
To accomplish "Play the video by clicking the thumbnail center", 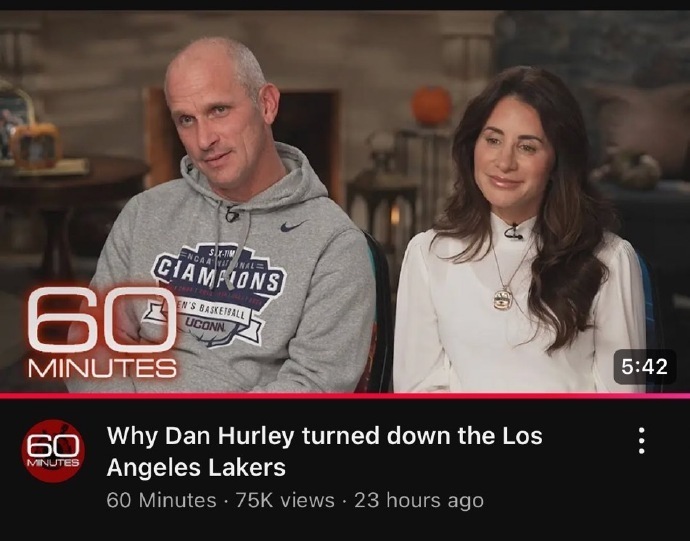I will coord(345,202).
